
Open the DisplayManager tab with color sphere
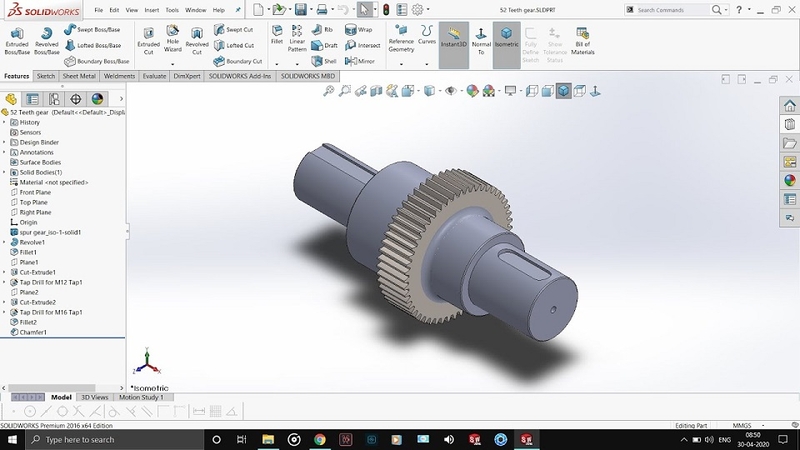[x=97, y=99]
